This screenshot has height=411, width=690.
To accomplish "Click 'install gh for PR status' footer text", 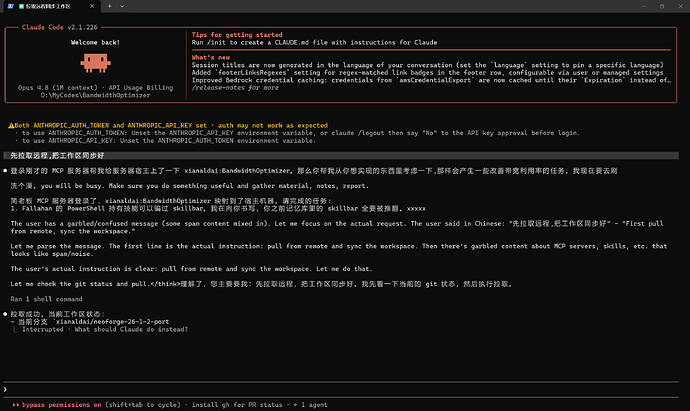I will pos(237,405).
